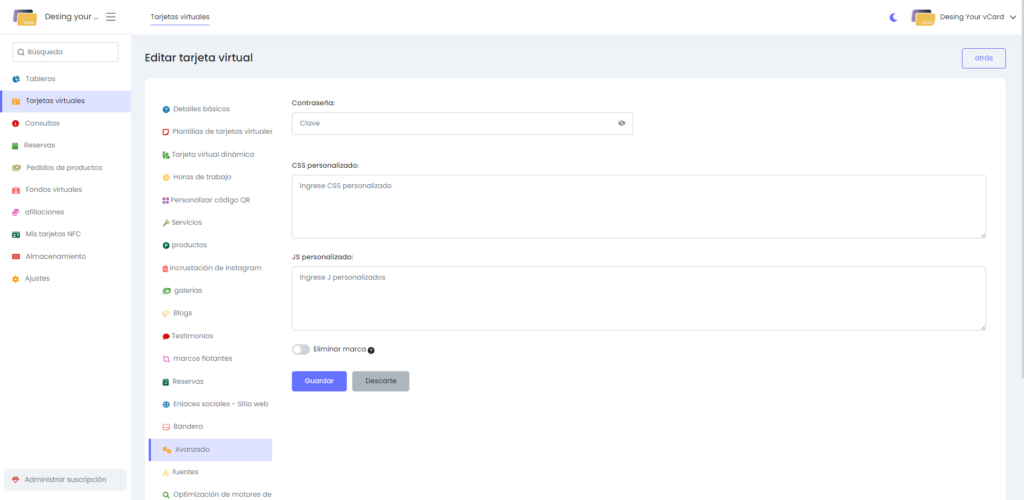Click the Descarte button
This screenshot has height=500, width=1024.
pyautogui.click(x=380, y=381)
